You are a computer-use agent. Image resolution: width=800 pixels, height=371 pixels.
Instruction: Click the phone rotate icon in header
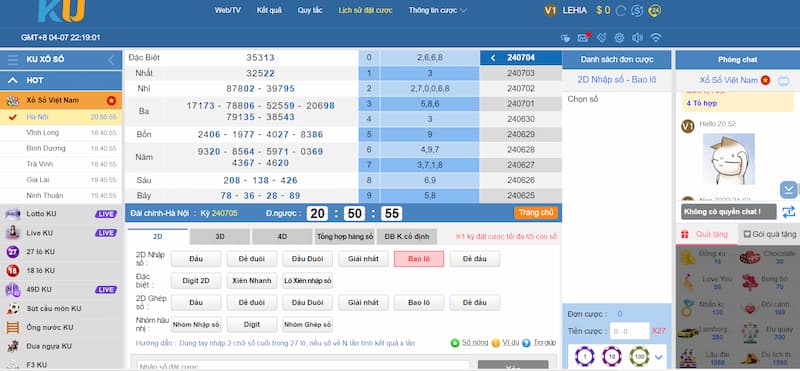[x=602, y=38]
